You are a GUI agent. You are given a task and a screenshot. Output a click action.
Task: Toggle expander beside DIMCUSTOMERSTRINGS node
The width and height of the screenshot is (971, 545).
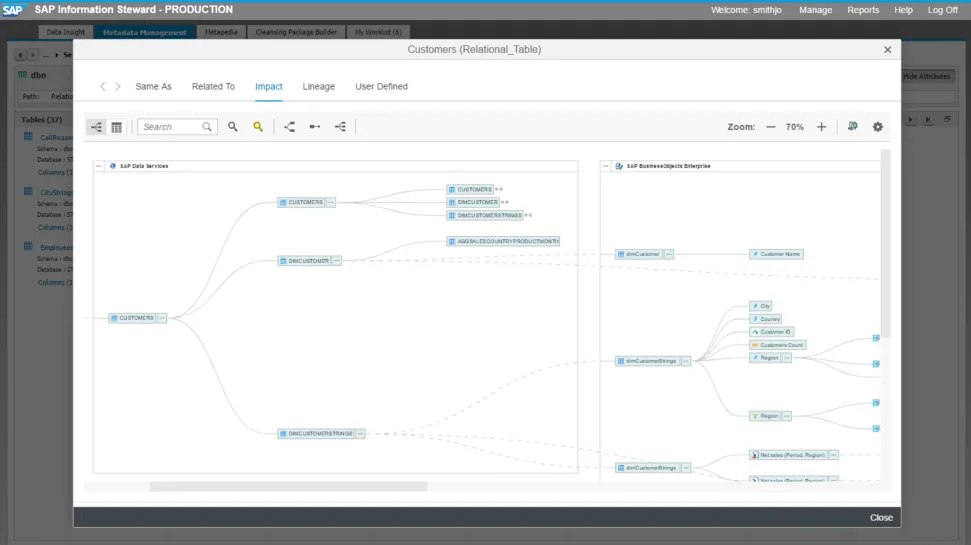coord(360,434)
